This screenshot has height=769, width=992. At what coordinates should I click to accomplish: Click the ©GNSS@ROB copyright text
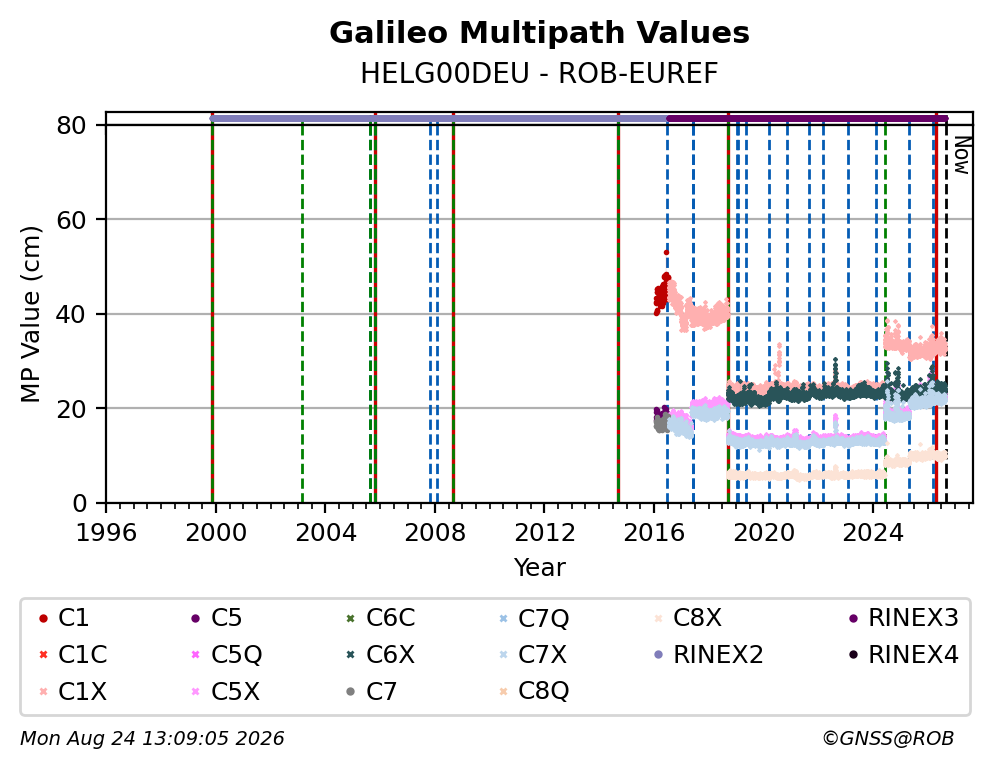888,739
